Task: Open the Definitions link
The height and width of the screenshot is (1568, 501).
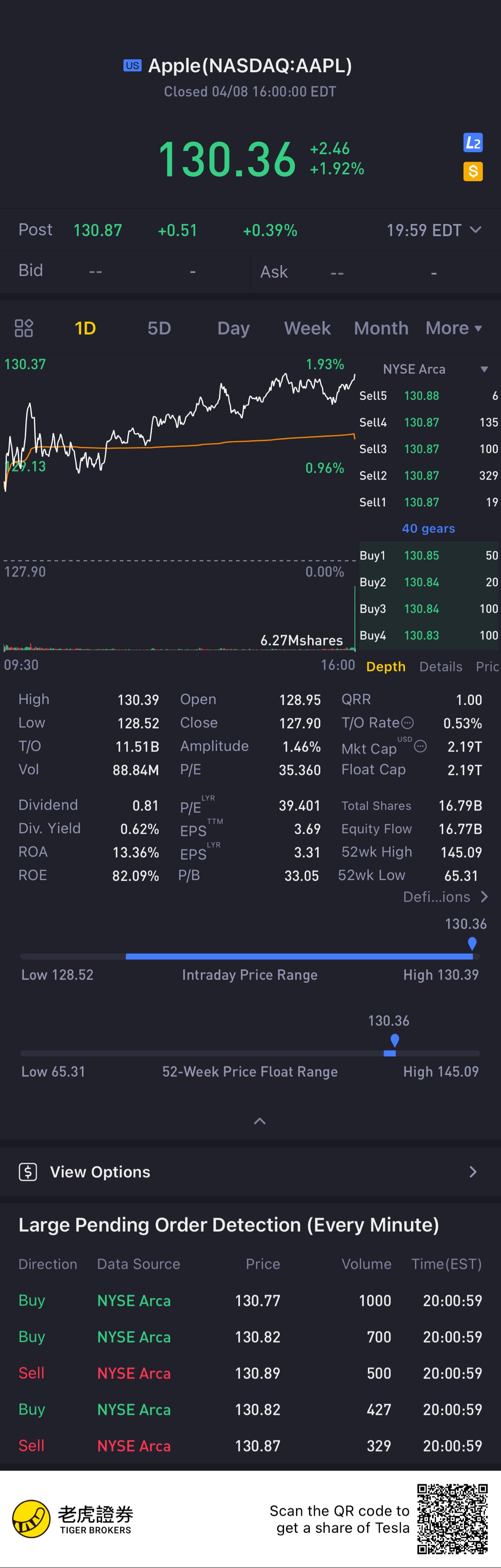Action: coord(445,897)
